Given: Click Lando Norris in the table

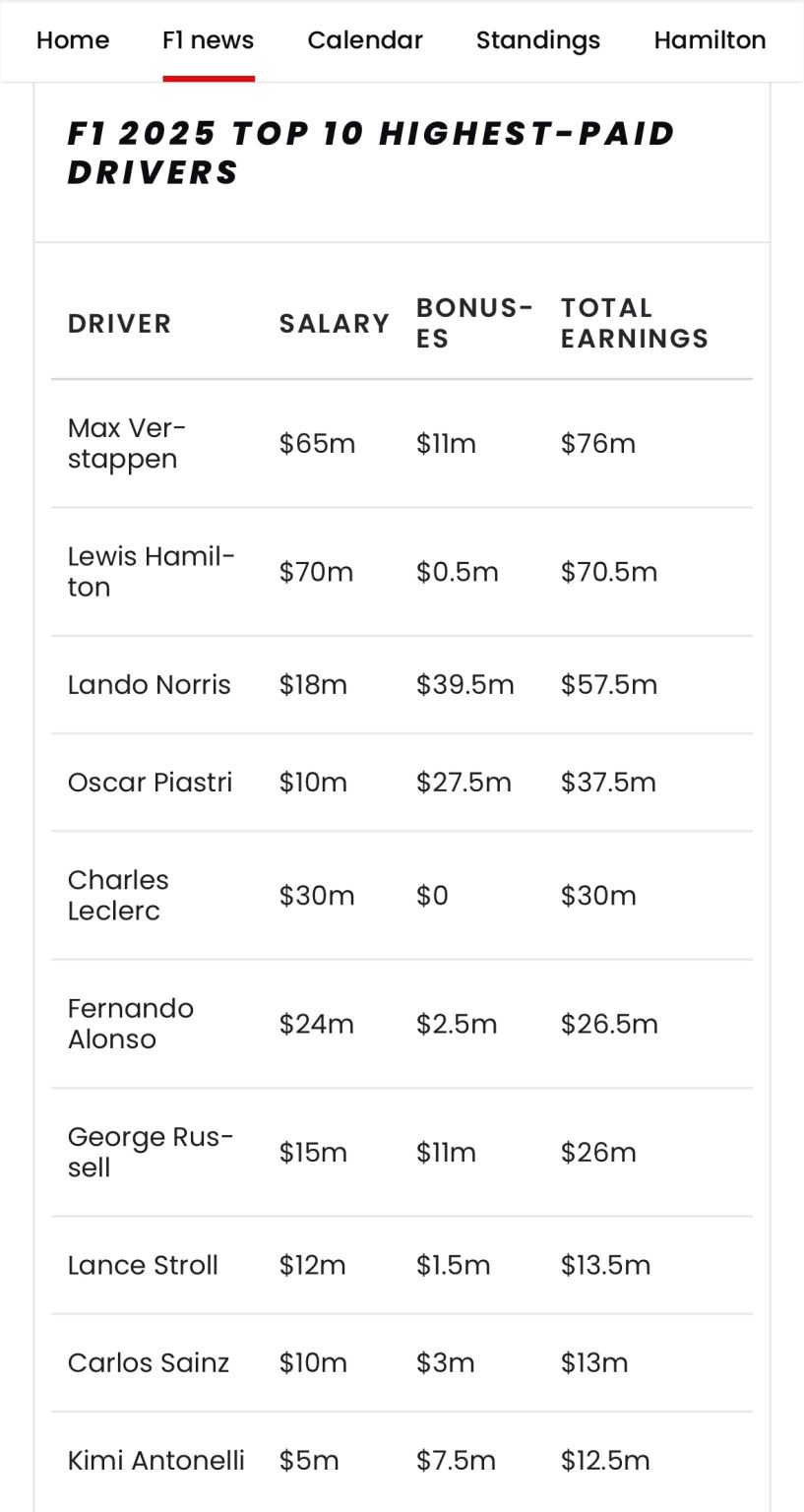Looking at the screenshot, I should (x=149, y=684).
